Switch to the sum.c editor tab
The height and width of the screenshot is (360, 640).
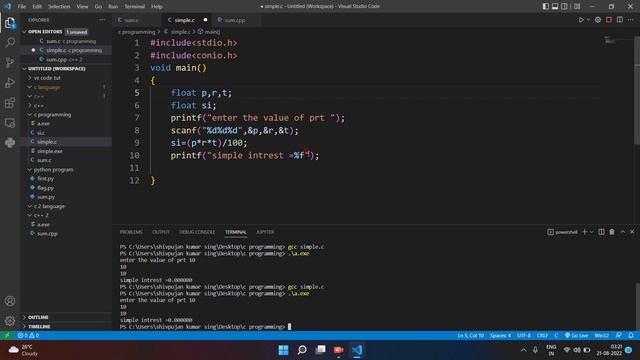[x=131, y=20]
